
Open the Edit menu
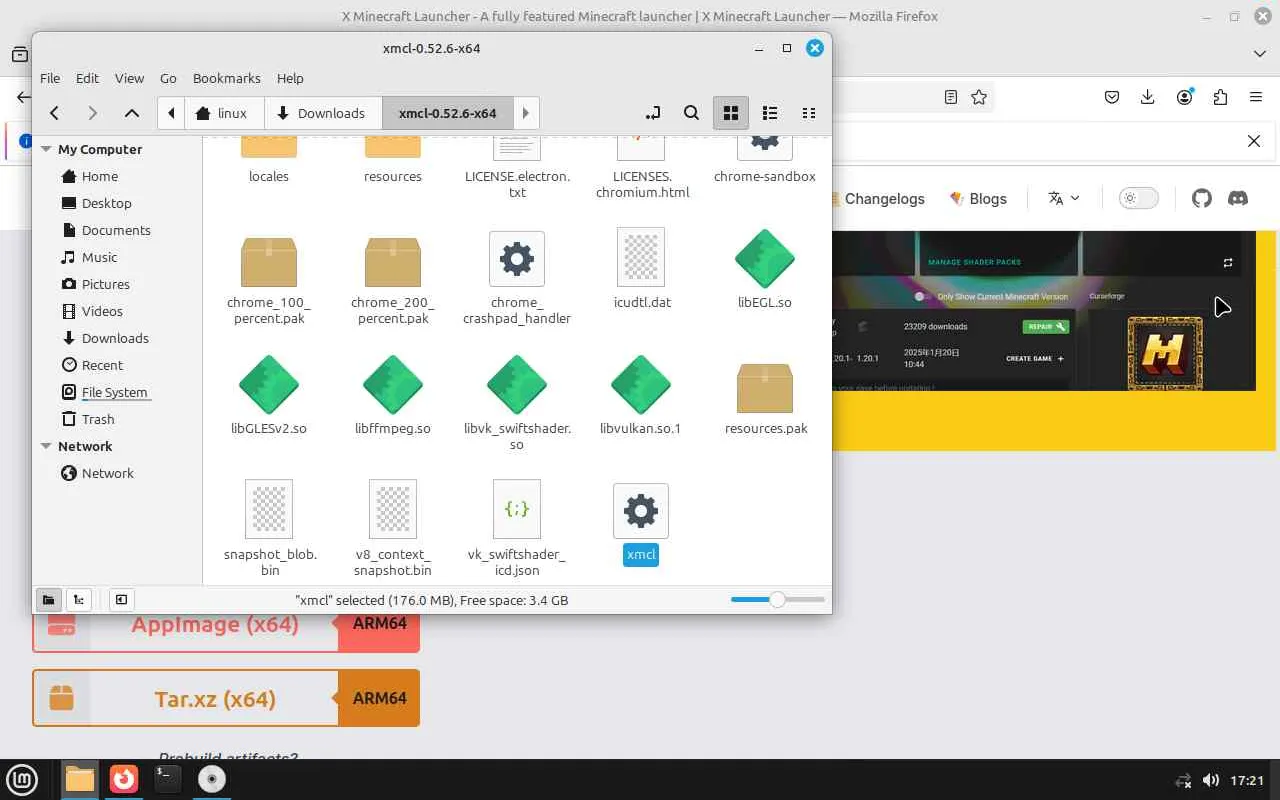(x=88, y=78)
